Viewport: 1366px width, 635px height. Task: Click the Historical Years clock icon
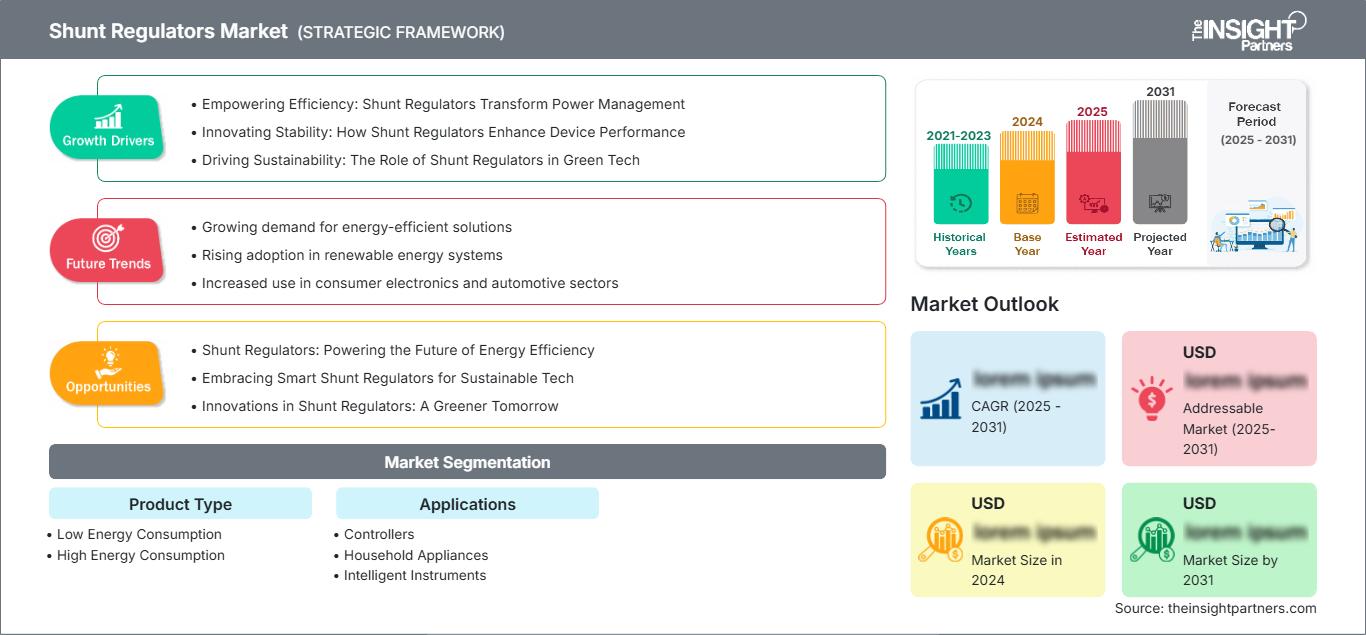pos(960,203)
